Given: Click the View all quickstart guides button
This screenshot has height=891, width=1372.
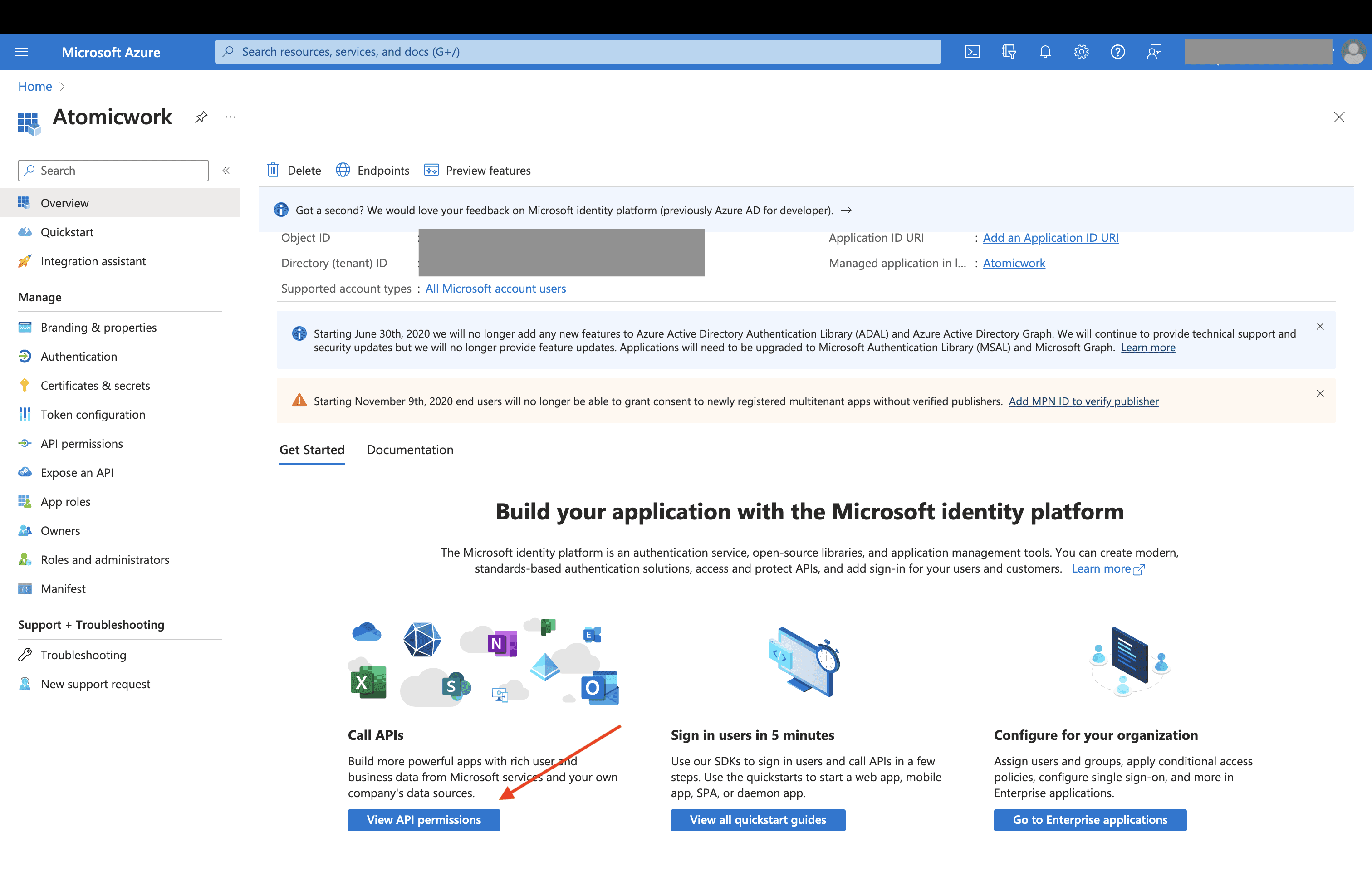Looking at the screenshot, I should [758, 819].
